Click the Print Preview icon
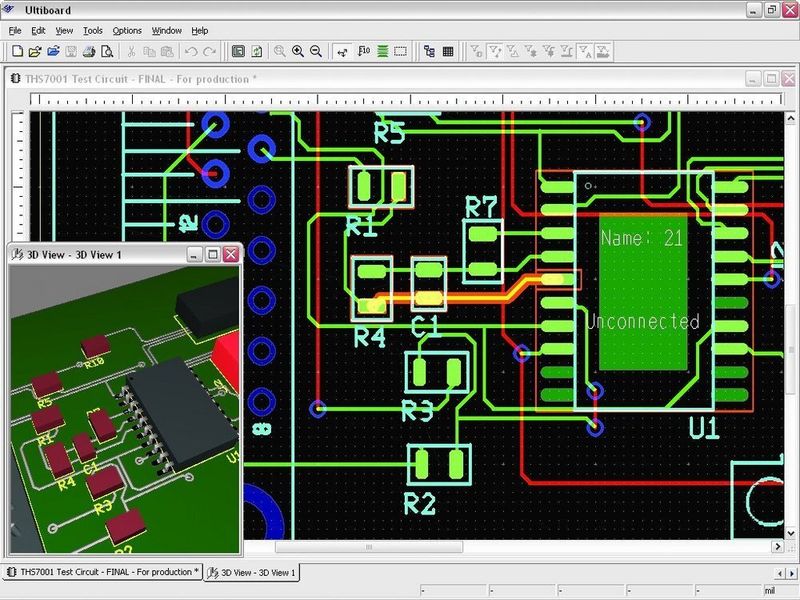The image size is (800, 600). click(107, 51)
